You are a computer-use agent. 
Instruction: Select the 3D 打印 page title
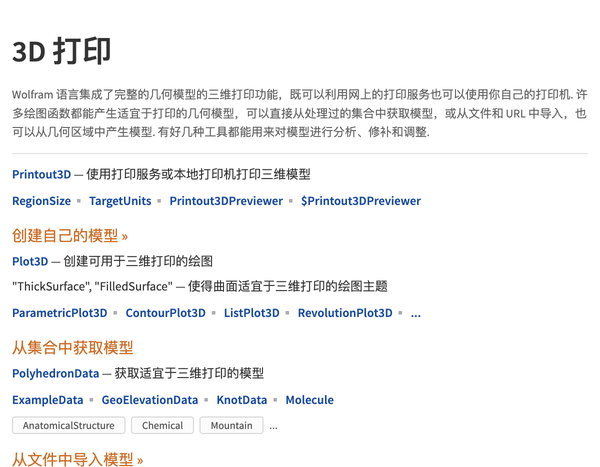tap(62, 51)
